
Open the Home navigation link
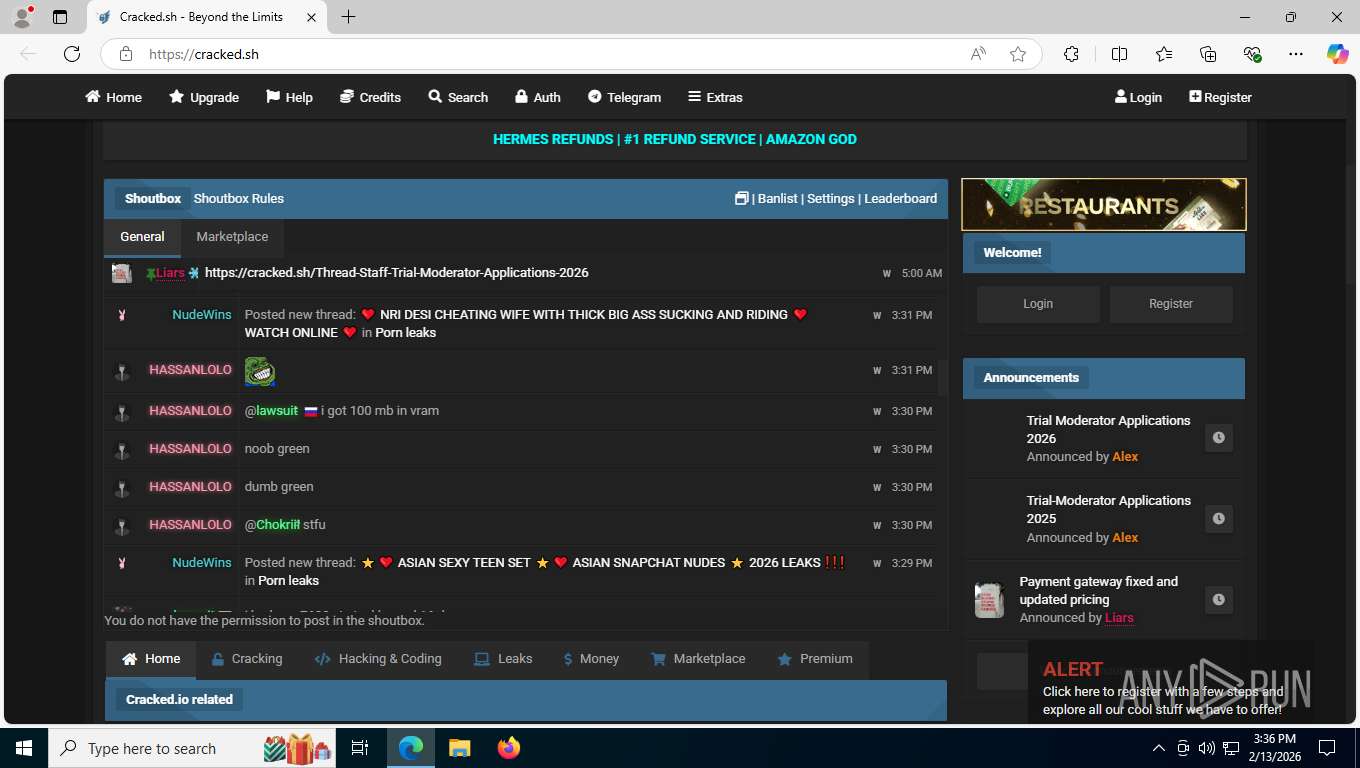click(x=113, y=97)
